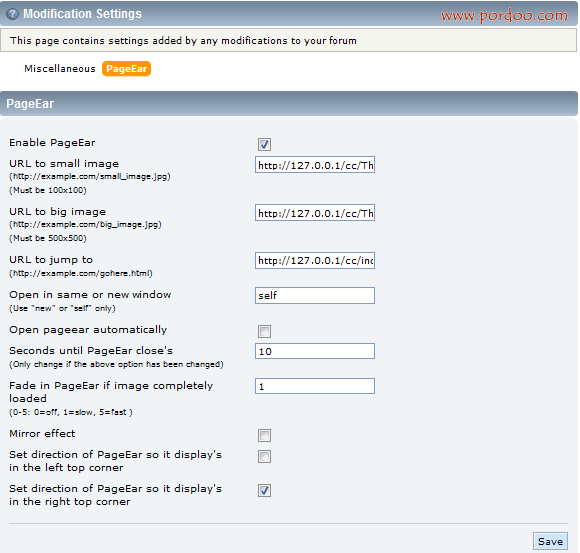Click into the URL to big image field
Screen dimensions: 580x553
[315, 213]
